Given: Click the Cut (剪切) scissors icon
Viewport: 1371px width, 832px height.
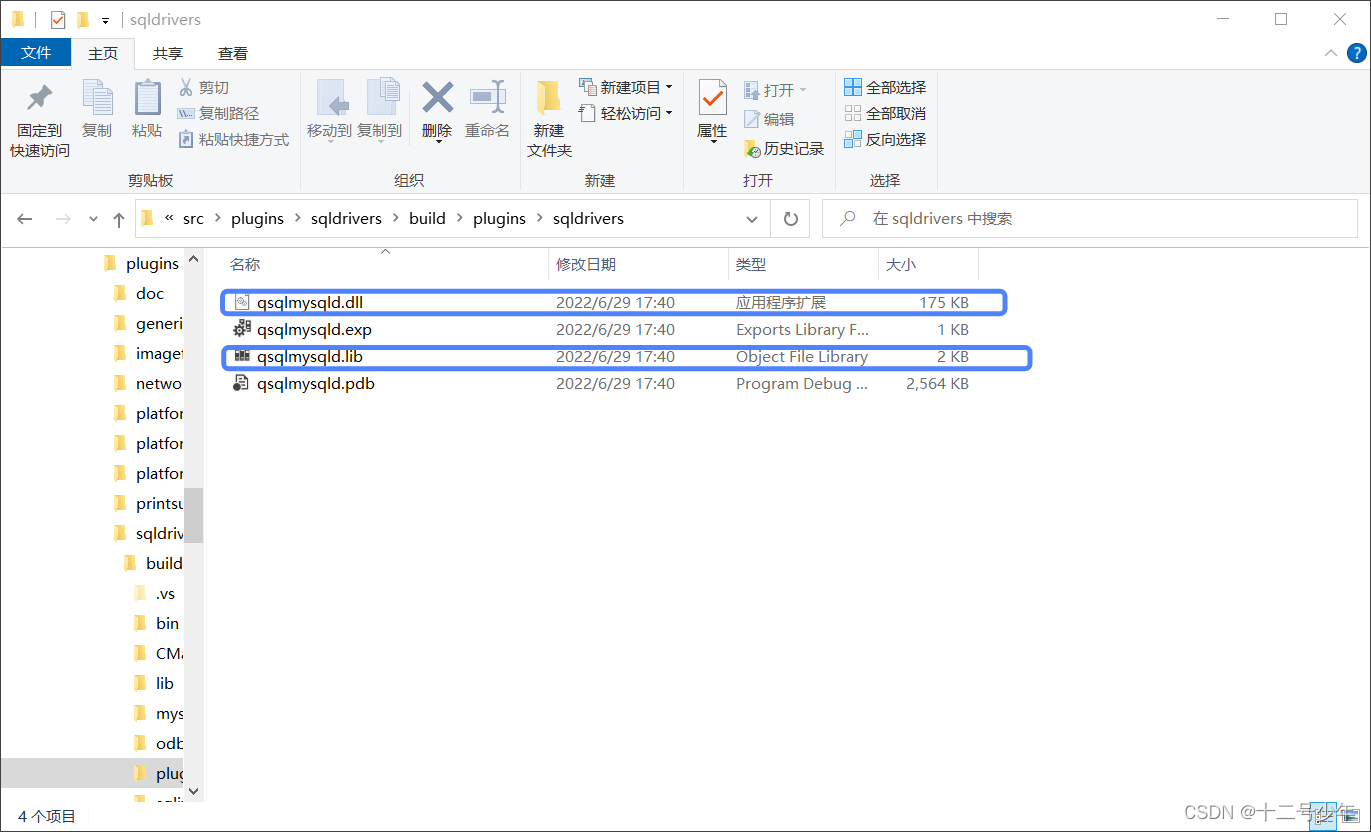Looking at the screenshot, I should coord(186,87).
